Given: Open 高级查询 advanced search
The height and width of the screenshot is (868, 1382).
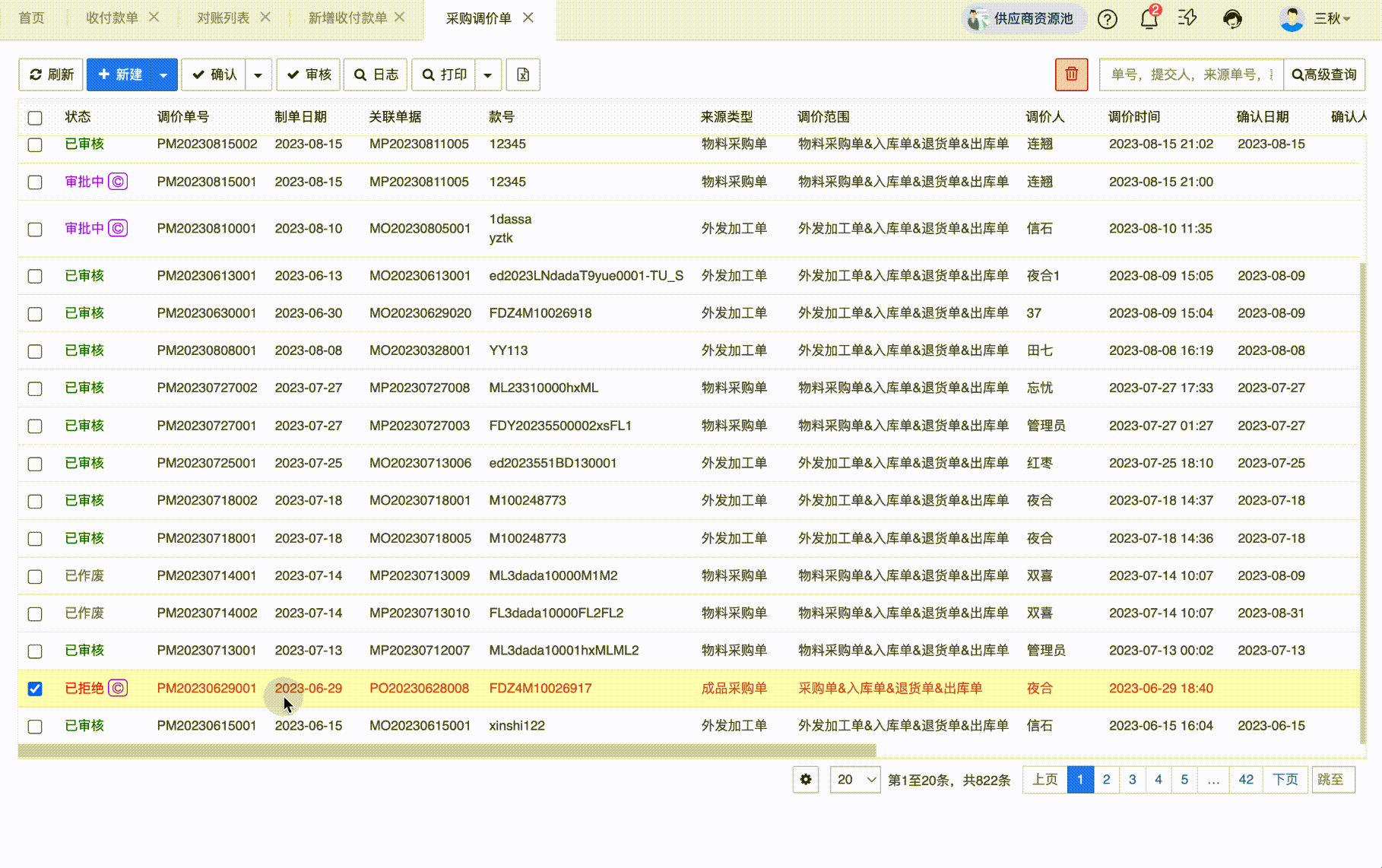Looking at the screenshot, I should [1324, 74].
